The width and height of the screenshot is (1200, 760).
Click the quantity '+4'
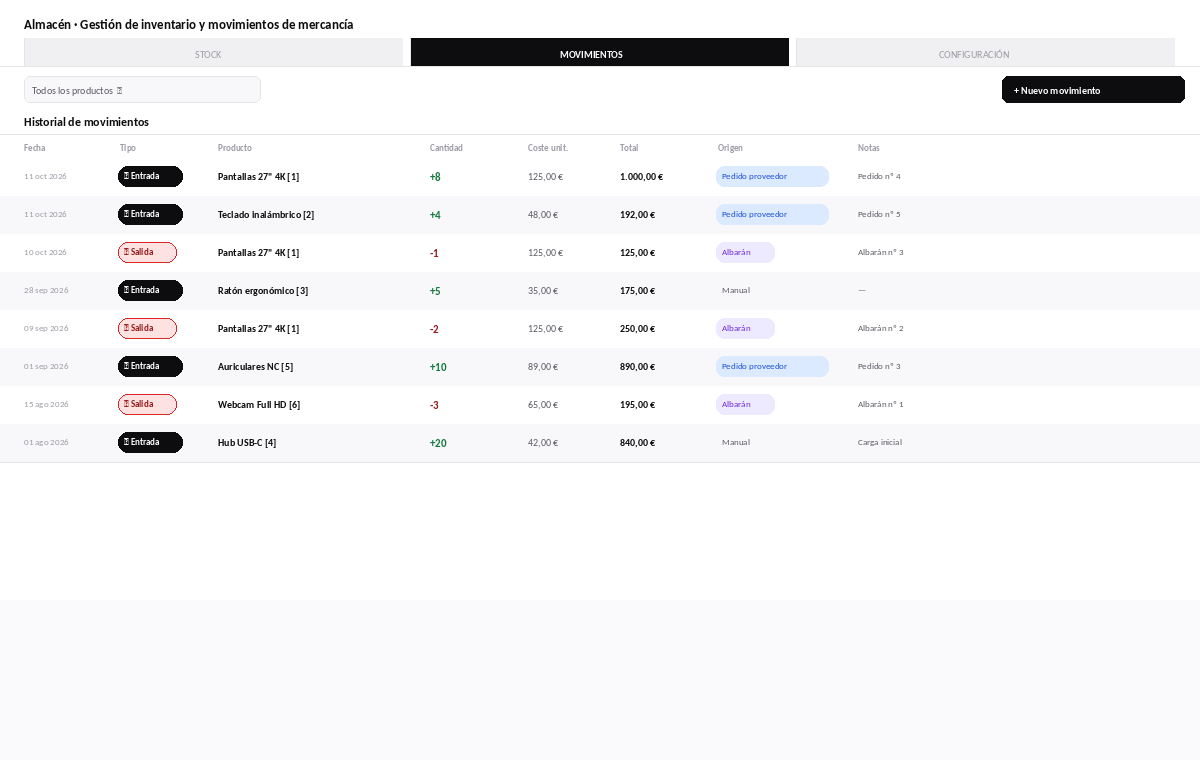click(435, 215)
